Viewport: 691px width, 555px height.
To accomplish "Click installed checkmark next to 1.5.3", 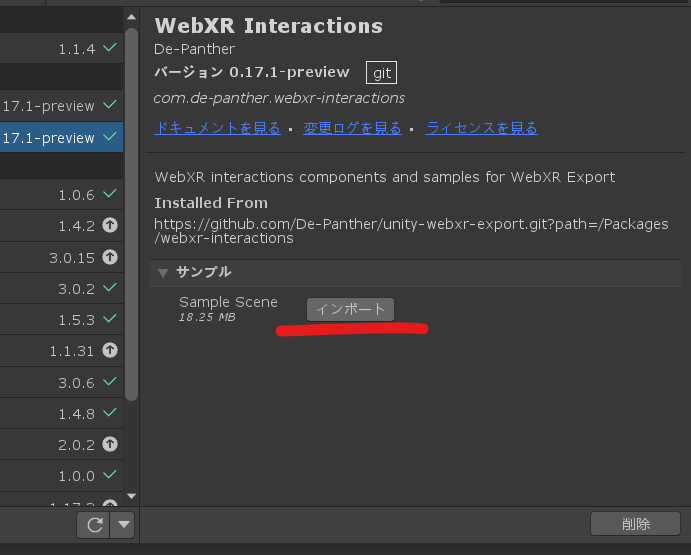I will pos(110,318).
